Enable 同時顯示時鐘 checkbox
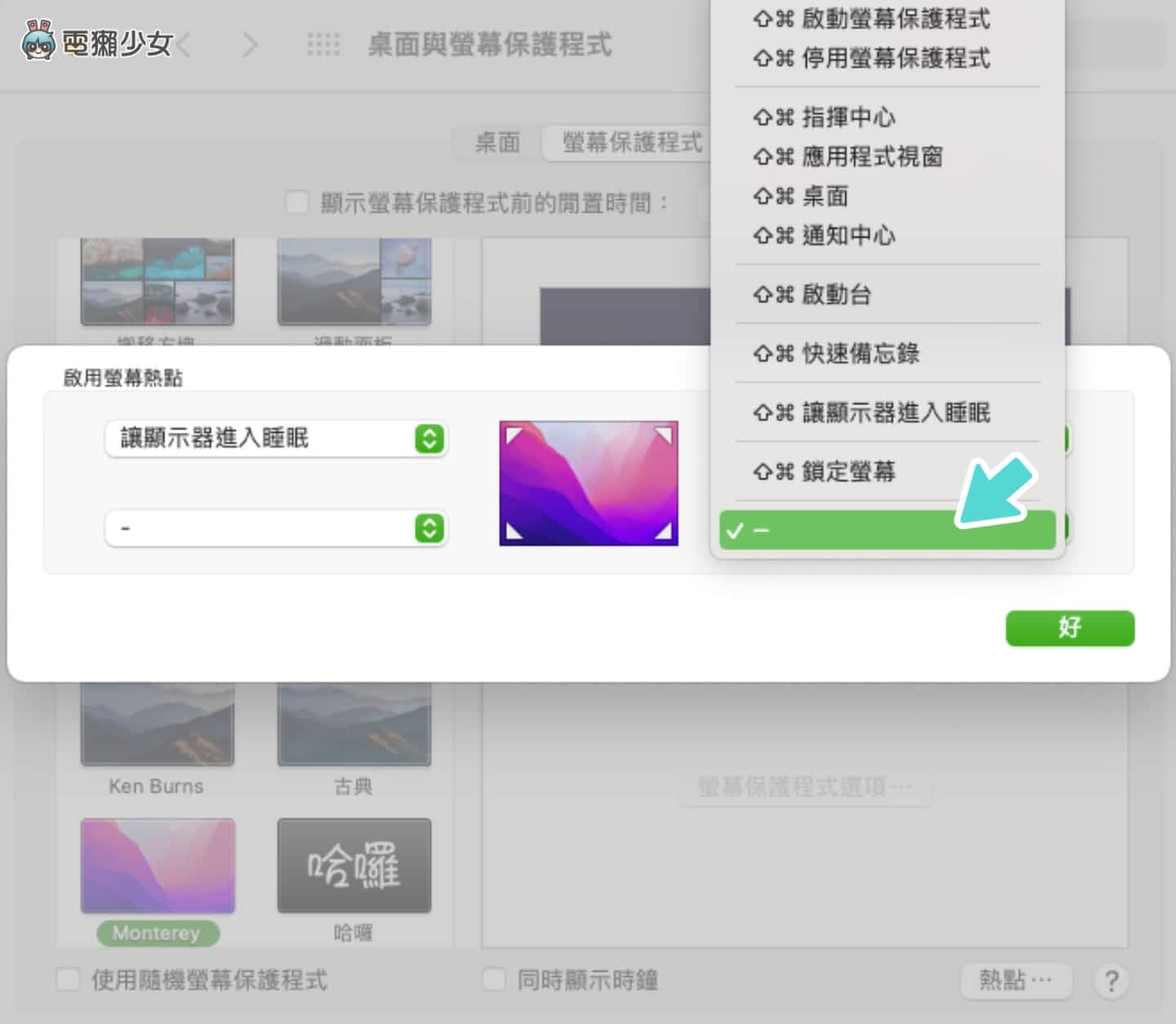1176x1024 pixels. 494,979
